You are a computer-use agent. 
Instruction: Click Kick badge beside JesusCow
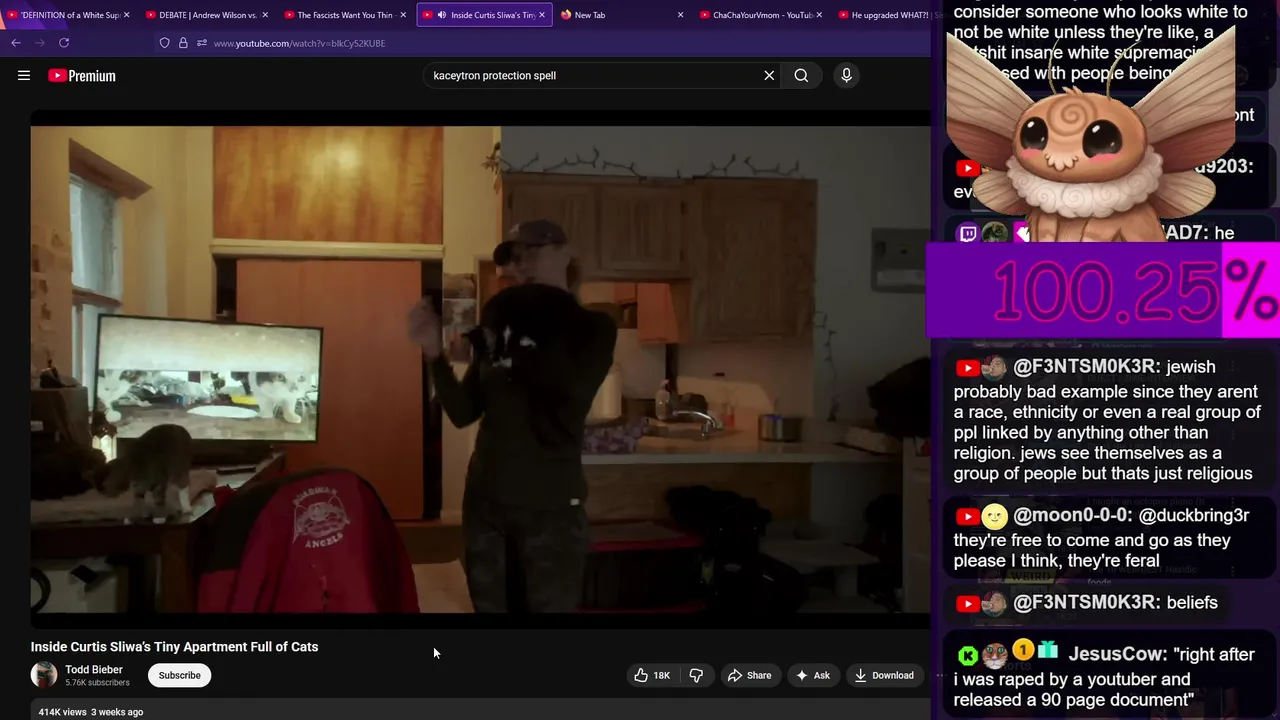(x=967, y=656)
